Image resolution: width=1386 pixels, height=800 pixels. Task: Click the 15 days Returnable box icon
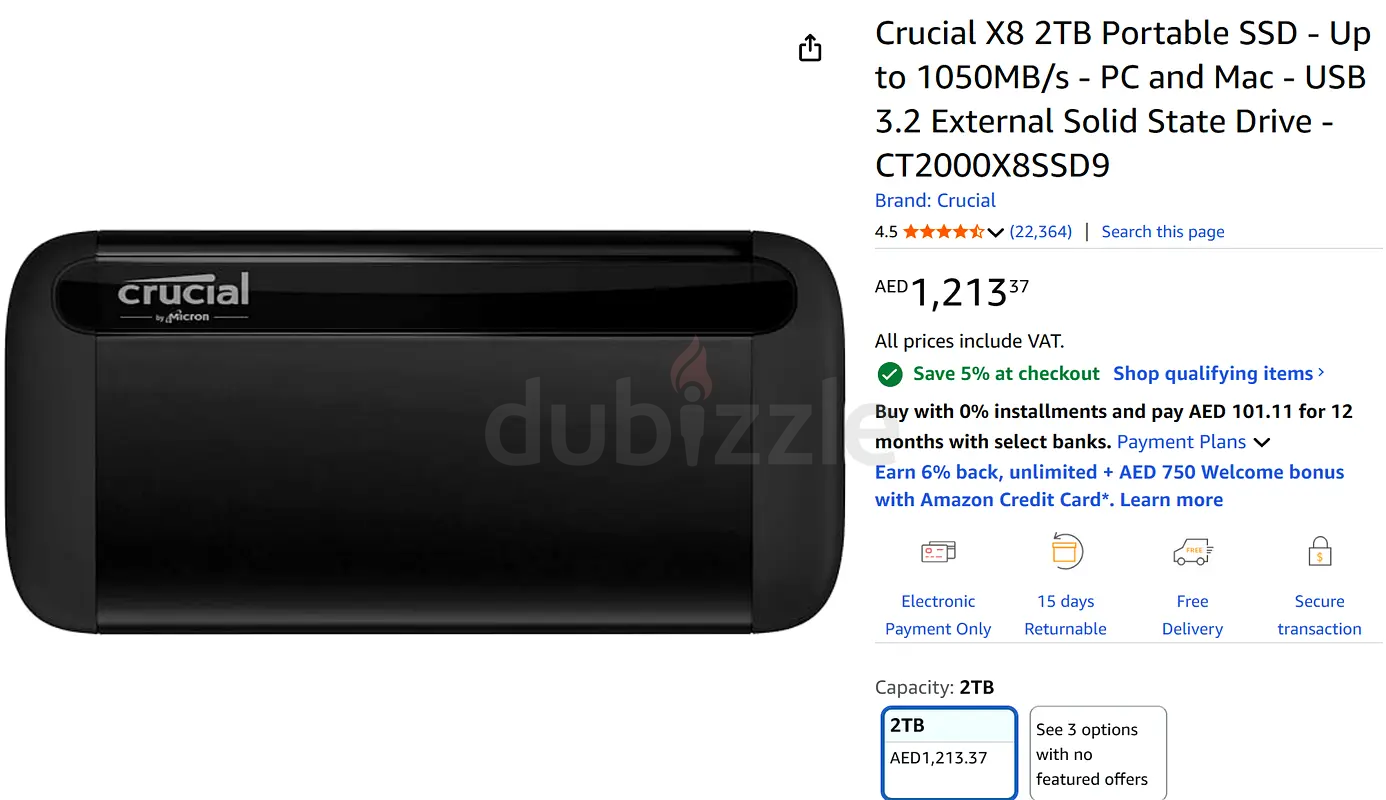point(1066,552)
